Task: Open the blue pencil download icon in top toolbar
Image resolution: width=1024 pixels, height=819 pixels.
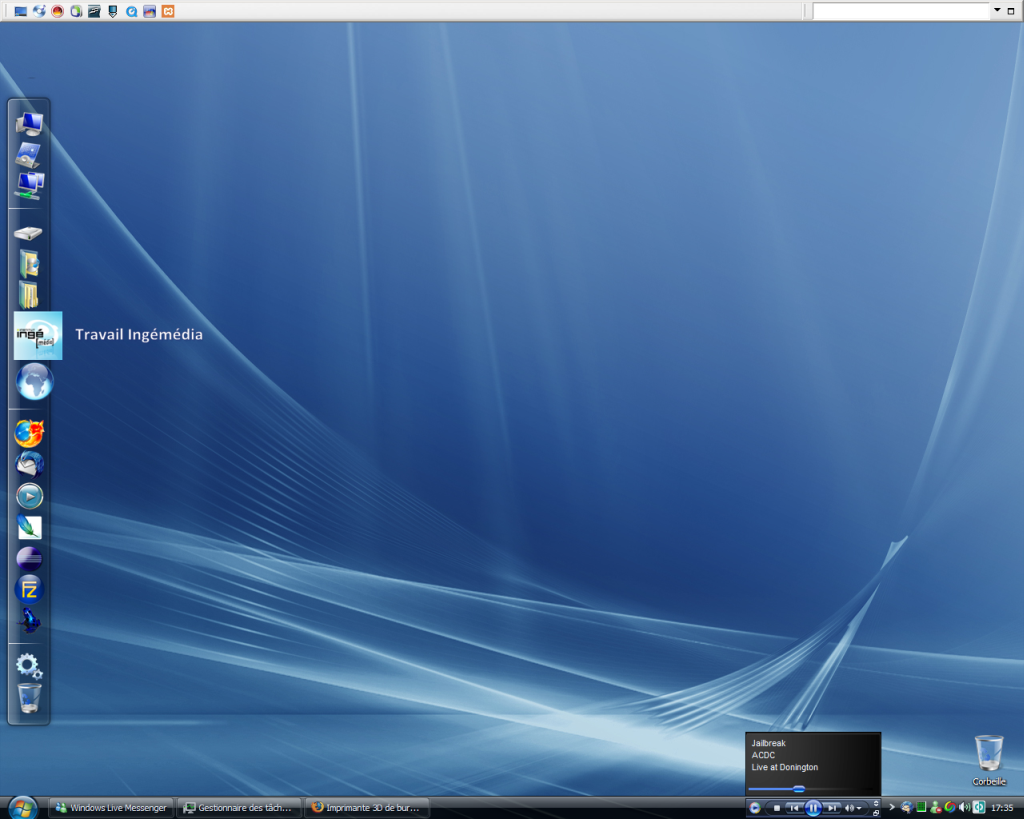Action: point(113,11)
